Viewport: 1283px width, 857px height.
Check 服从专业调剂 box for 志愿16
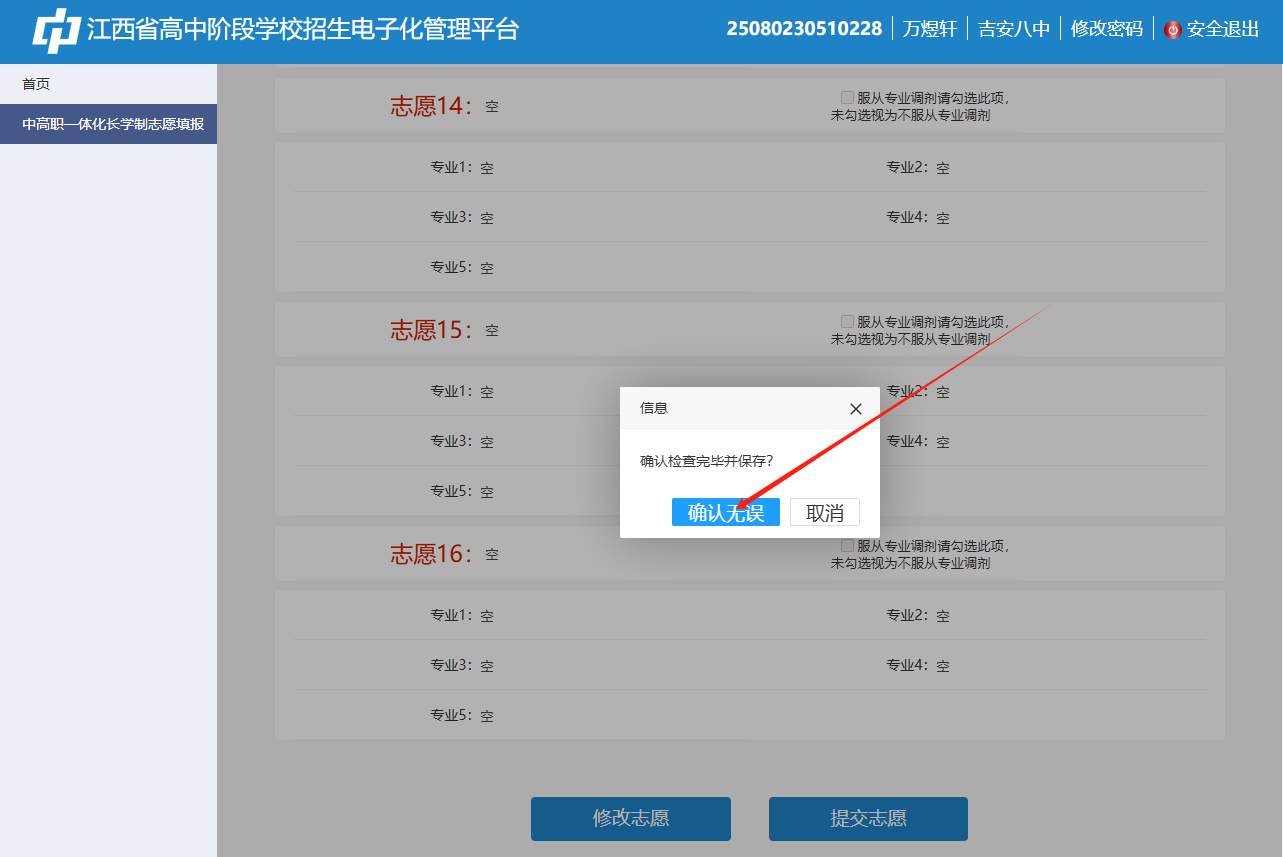(x=847, y=545)
